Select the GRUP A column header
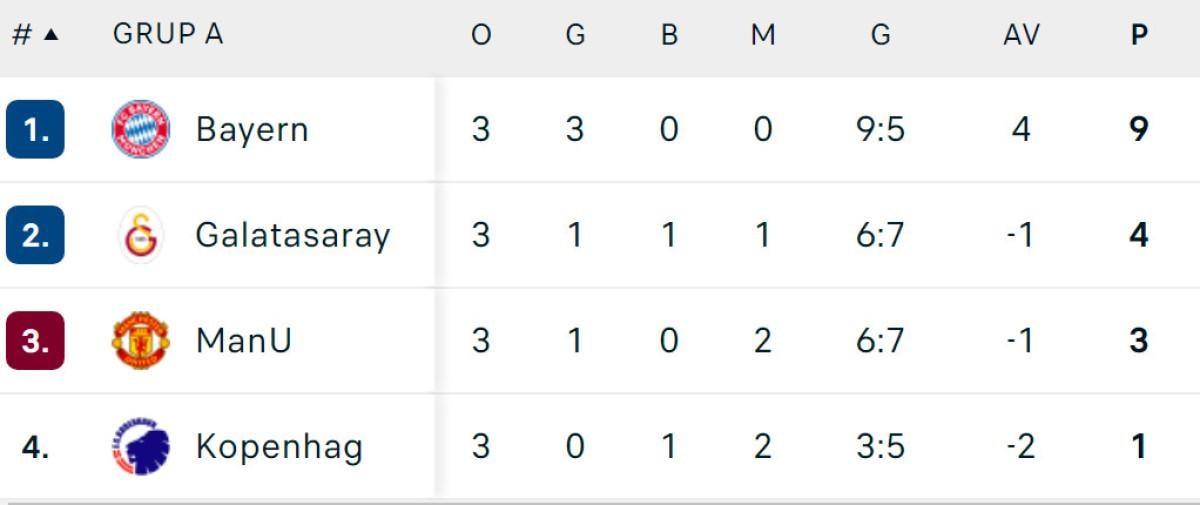This screenshot has width=1200, height=505. tap(168, 34)
